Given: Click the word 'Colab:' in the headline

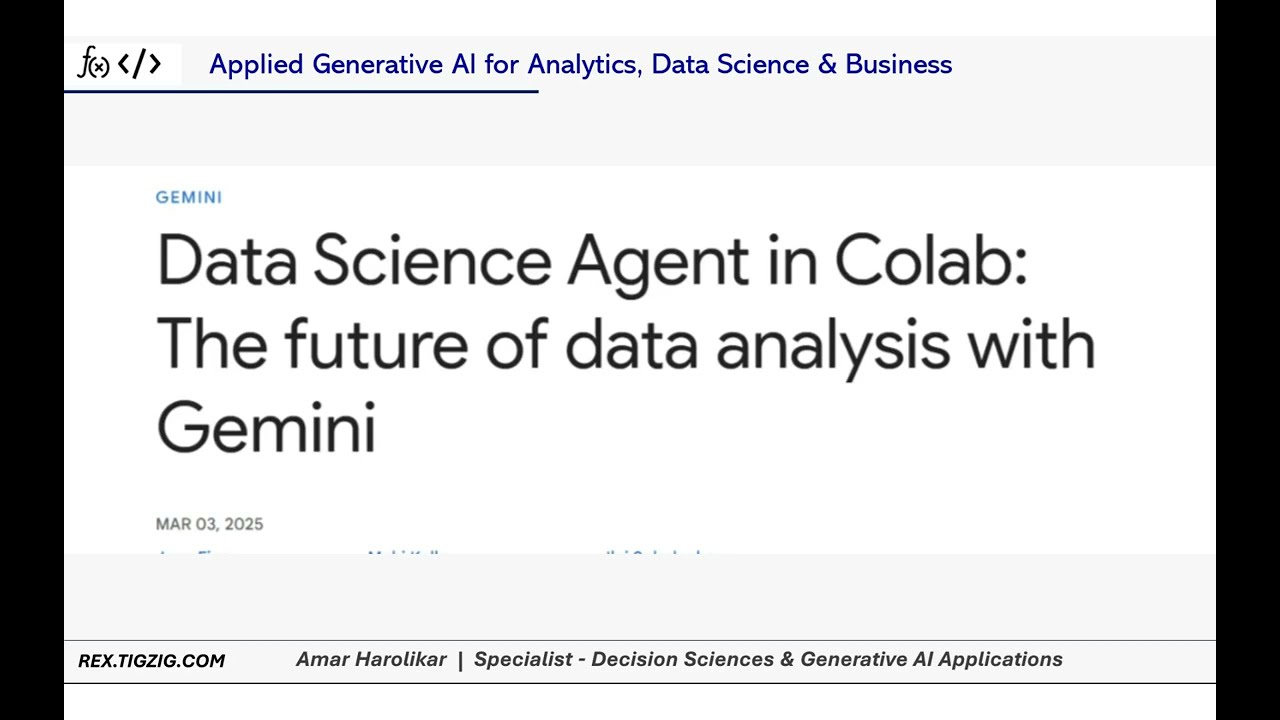Looking at the screenshot, I should (931, 262).
